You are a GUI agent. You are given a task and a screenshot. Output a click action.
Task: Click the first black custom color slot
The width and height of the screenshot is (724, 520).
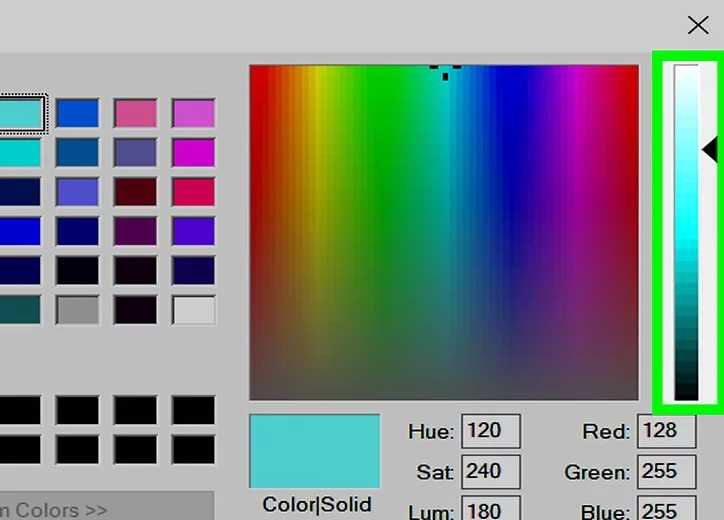point(20,410)
